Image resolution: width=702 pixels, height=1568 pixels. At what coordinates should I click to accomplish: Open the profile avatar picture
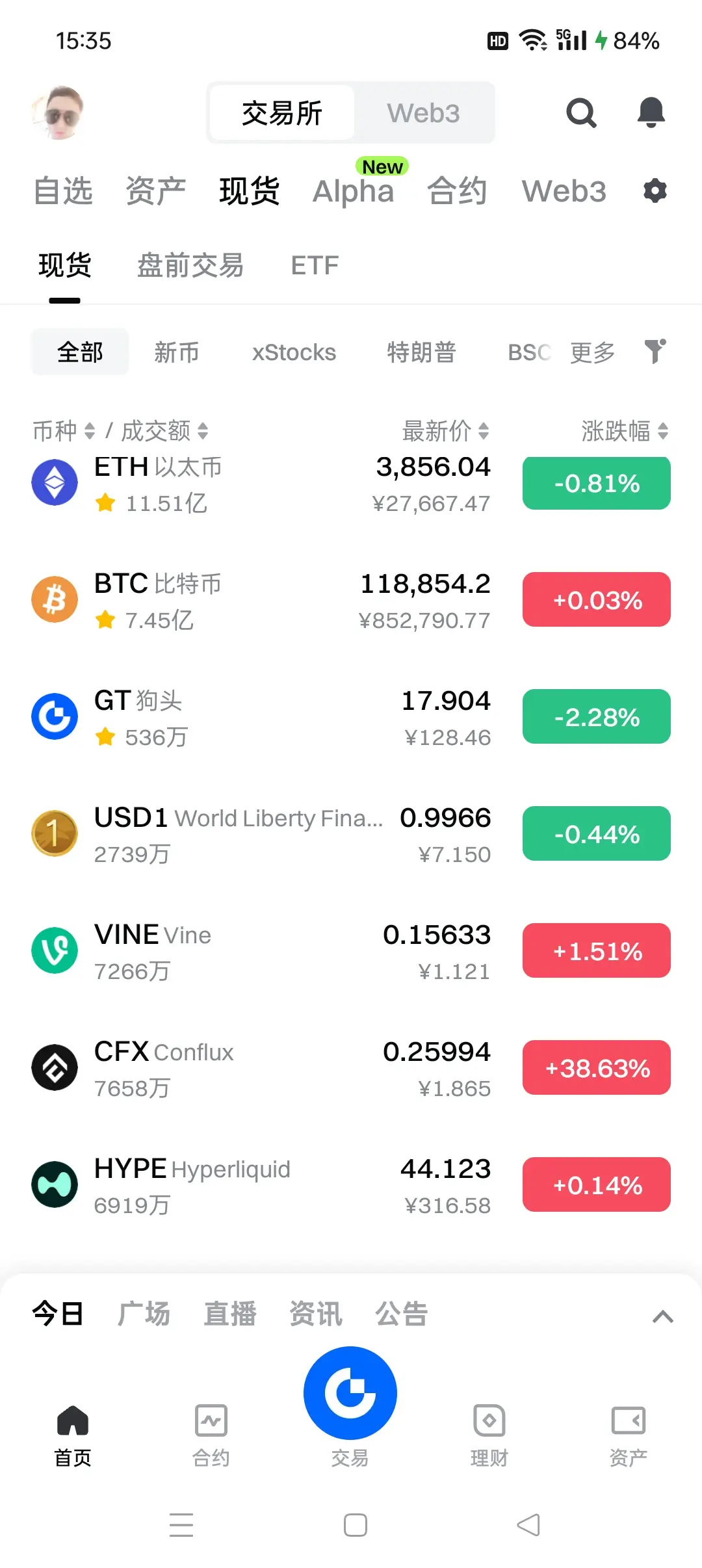click(58, 112)
